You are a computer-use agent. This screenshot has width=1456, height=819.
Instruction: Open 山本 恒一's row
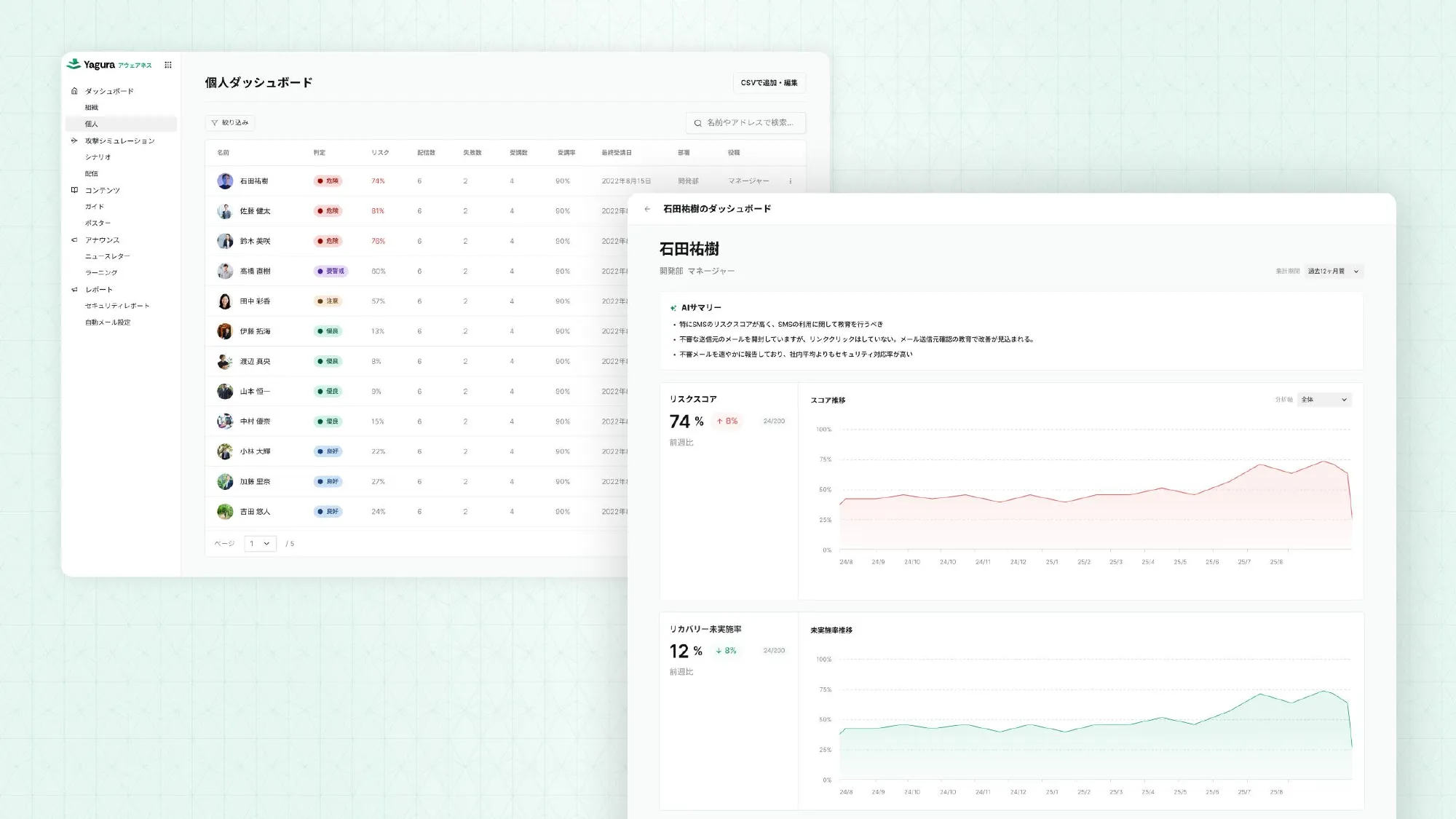point(416,392)
